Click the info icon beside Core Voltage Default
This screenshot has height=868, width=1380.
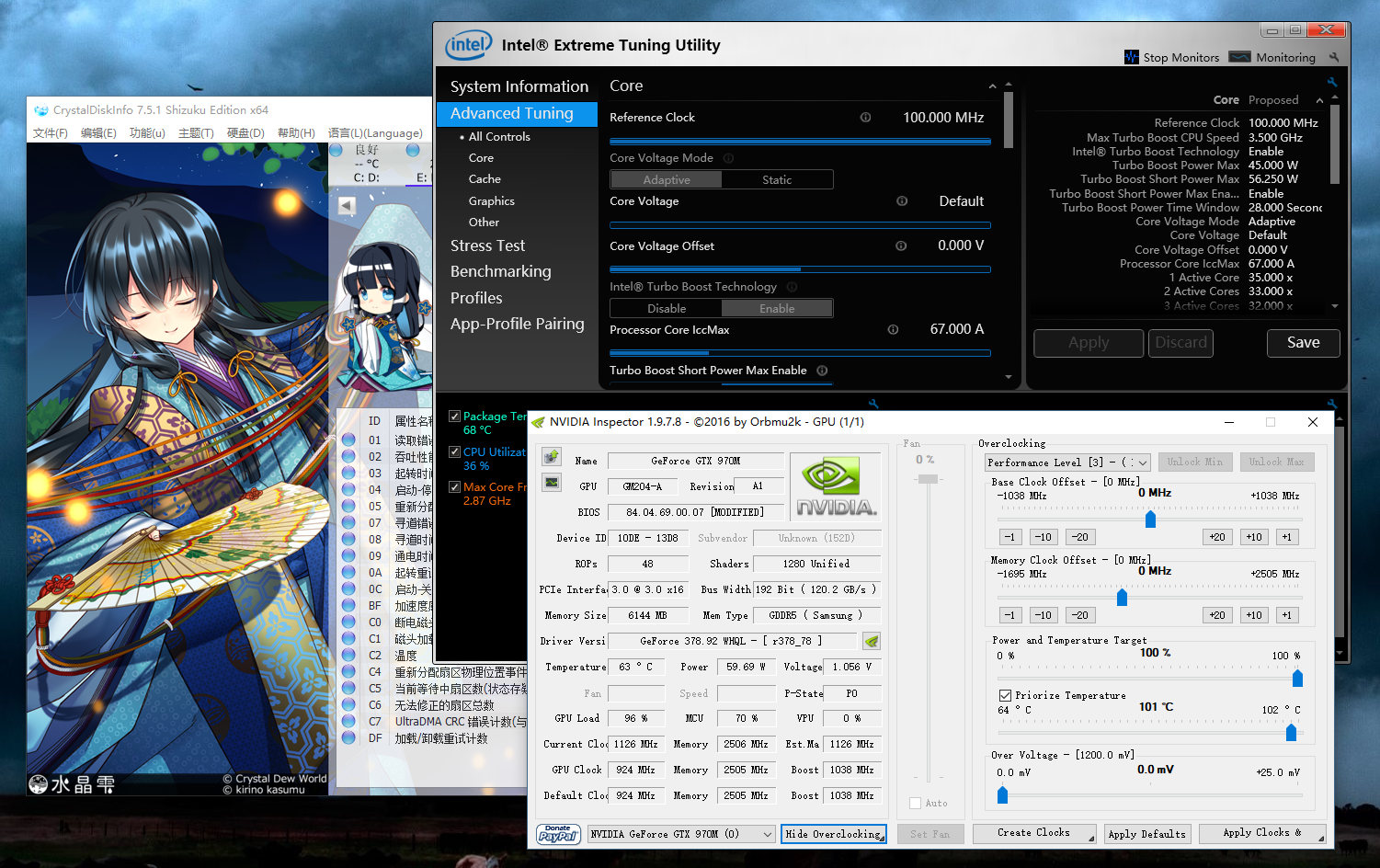click(902, 201)
